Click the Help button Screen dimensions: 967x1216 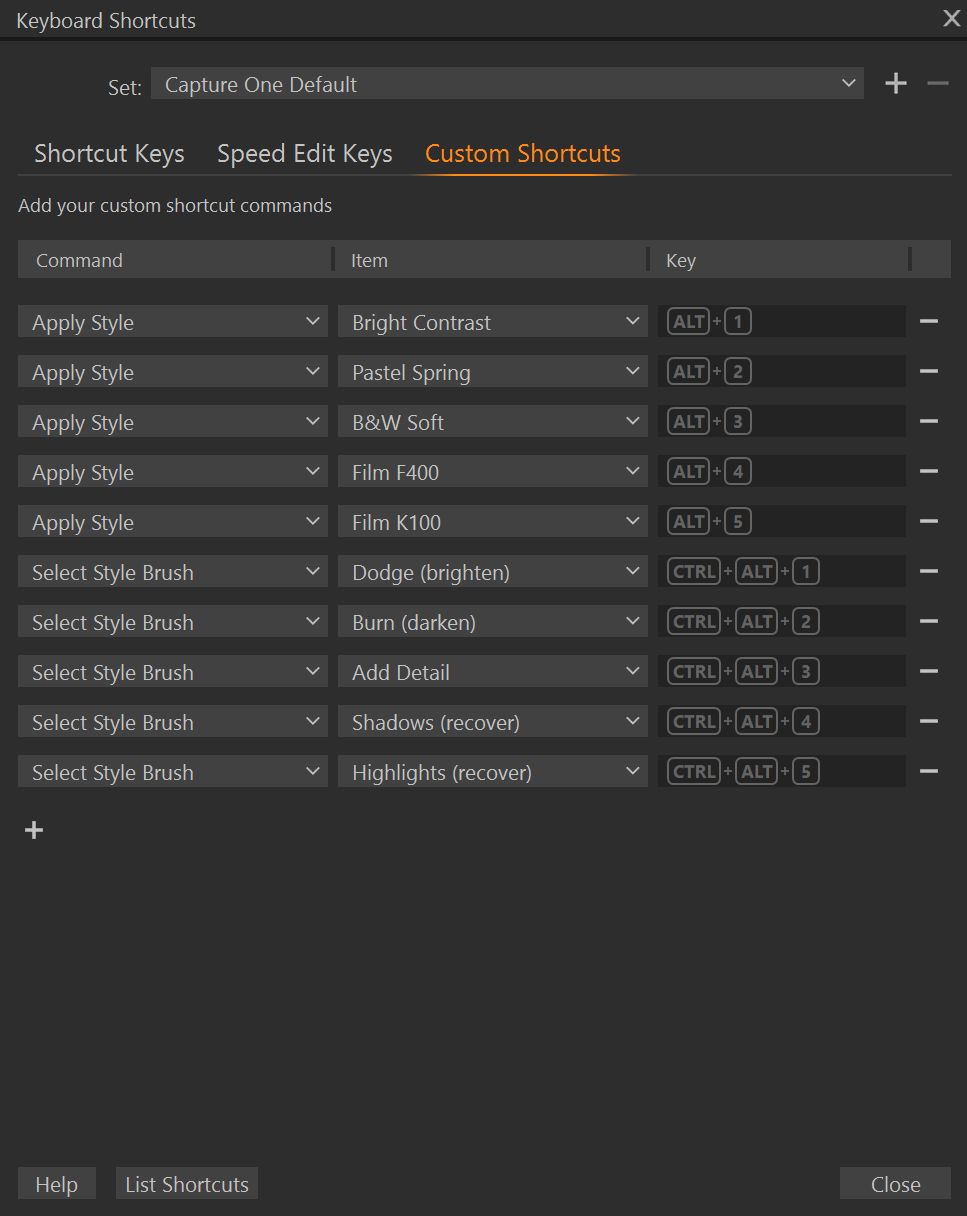pos(56,1184)
